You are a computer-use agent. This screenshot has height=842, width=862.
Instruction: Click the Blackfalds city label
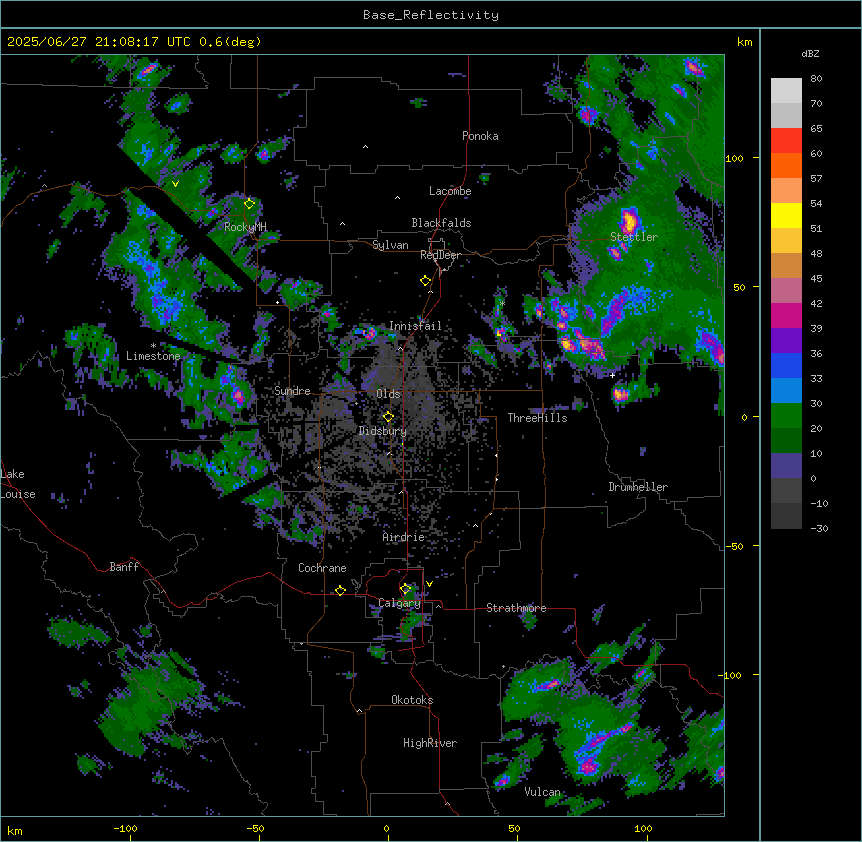click(441, 223)
